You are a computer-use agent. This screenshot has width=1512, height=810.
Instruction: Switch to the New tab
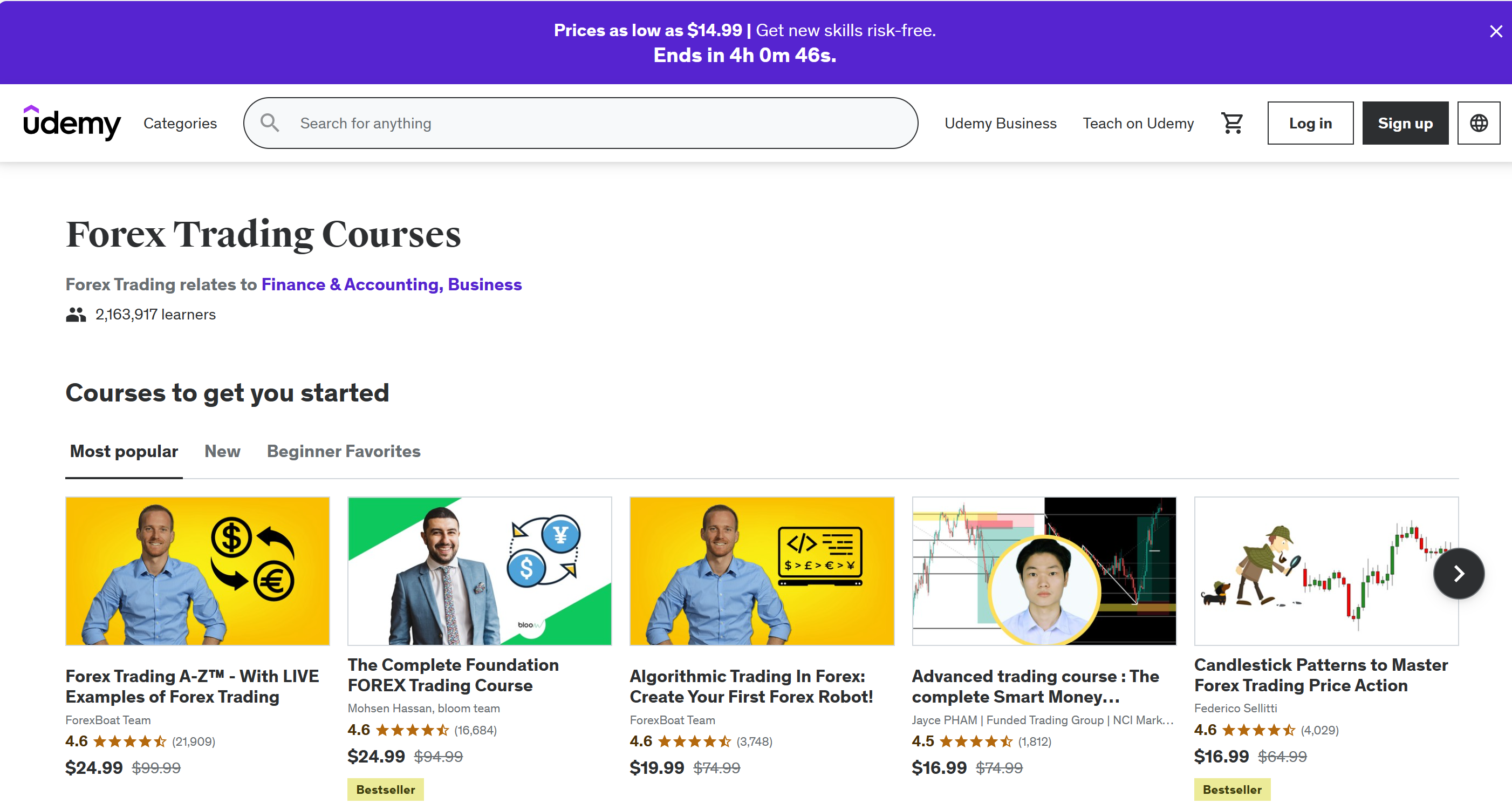(222, 451)
